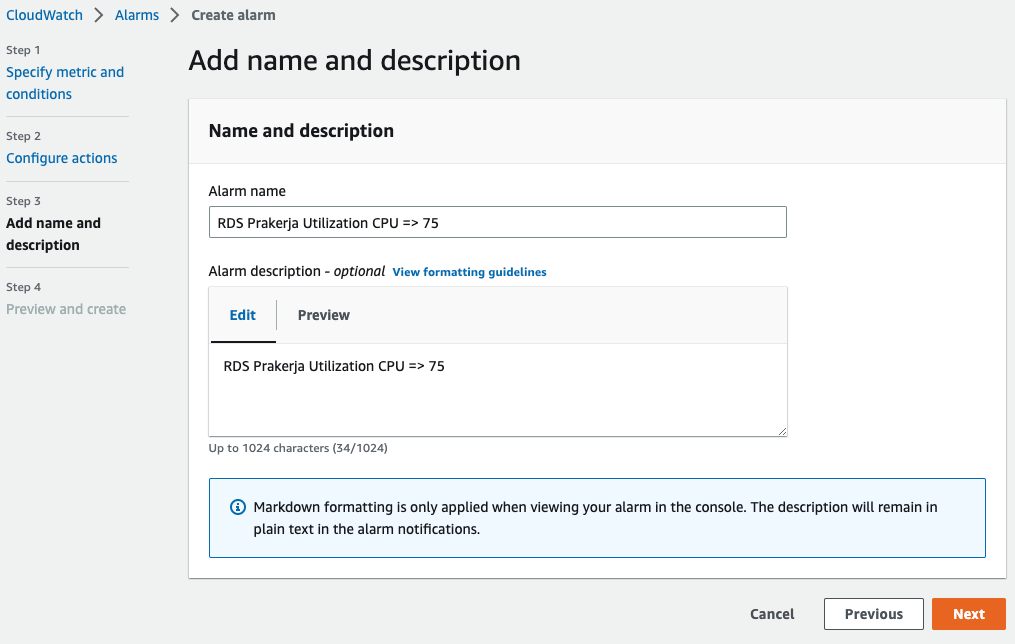This screenshot has width=1015, height=644.
Task: Open the View formatting guidelines link
Action: (x=469, y=272)
